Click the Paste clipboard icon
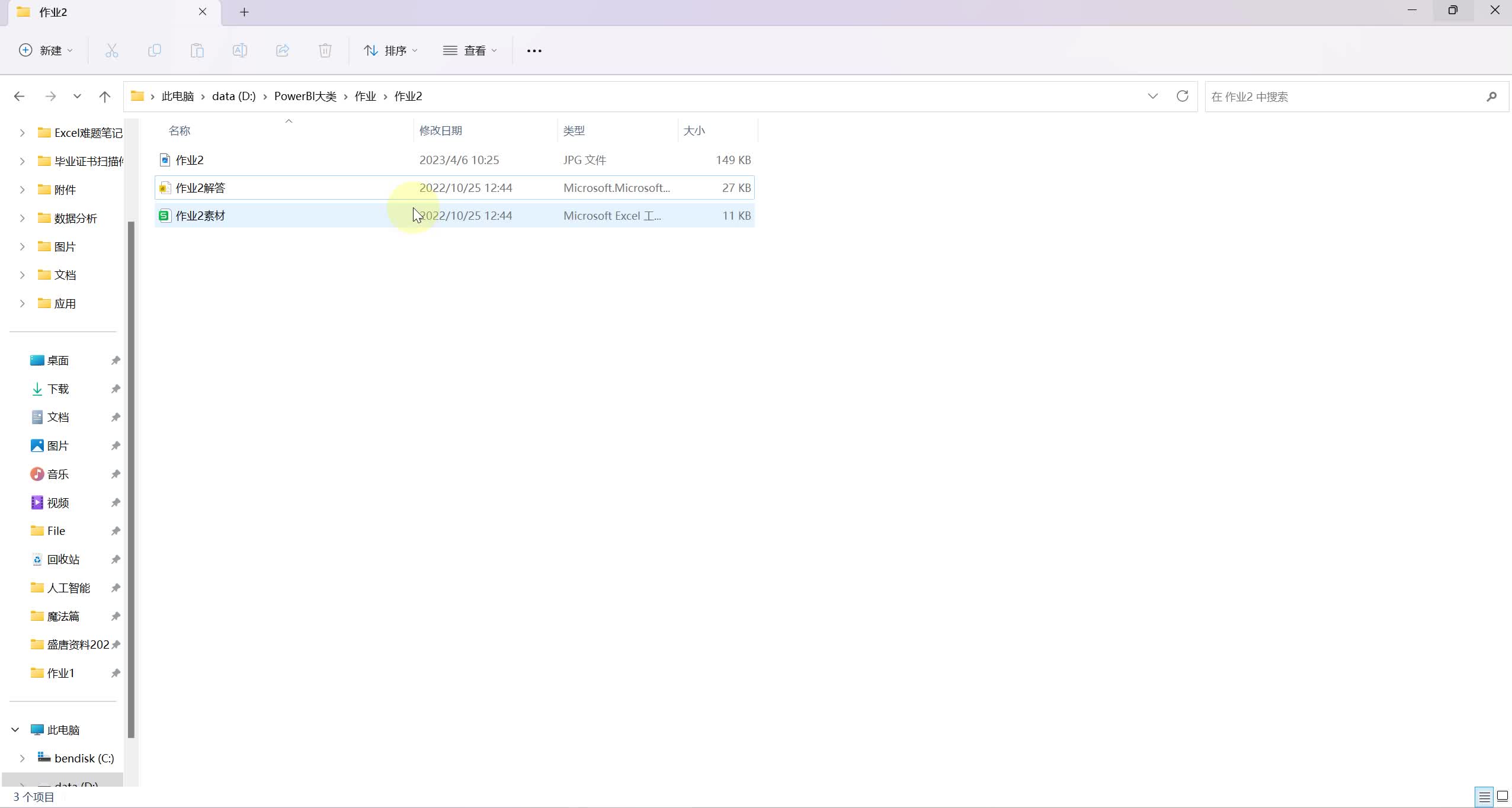The height and width of the screenshot is (808, 1512). click(x=197, y=50)
